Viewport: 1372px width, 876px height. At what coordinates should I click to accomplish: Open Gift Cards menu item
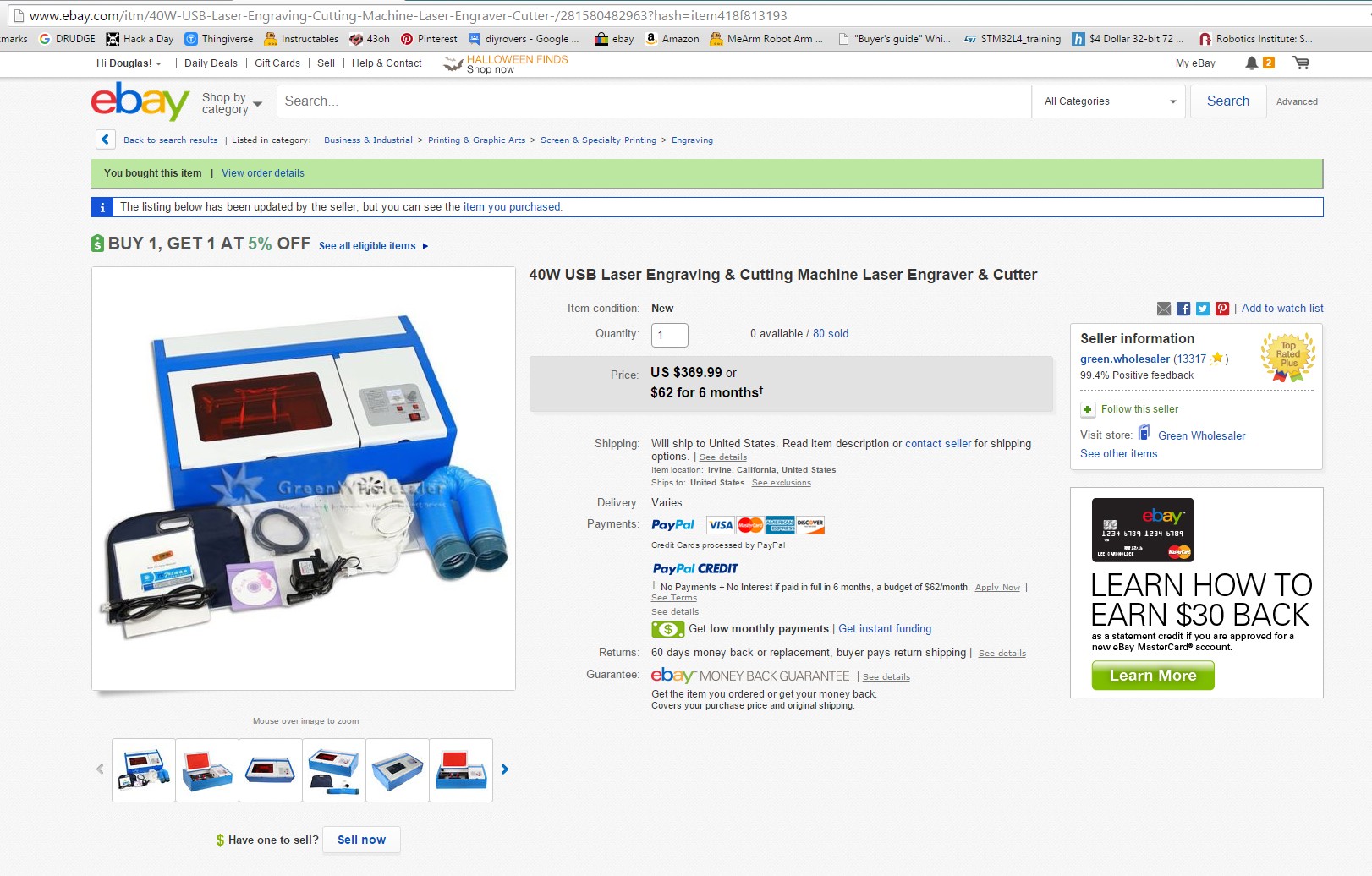pos(277,63)
